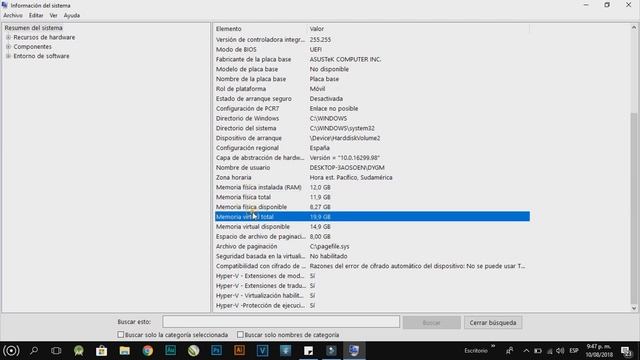Check Buscar solo la categoría seleccionada
Viewport: 640px width, 360px height.
point(120,335)
